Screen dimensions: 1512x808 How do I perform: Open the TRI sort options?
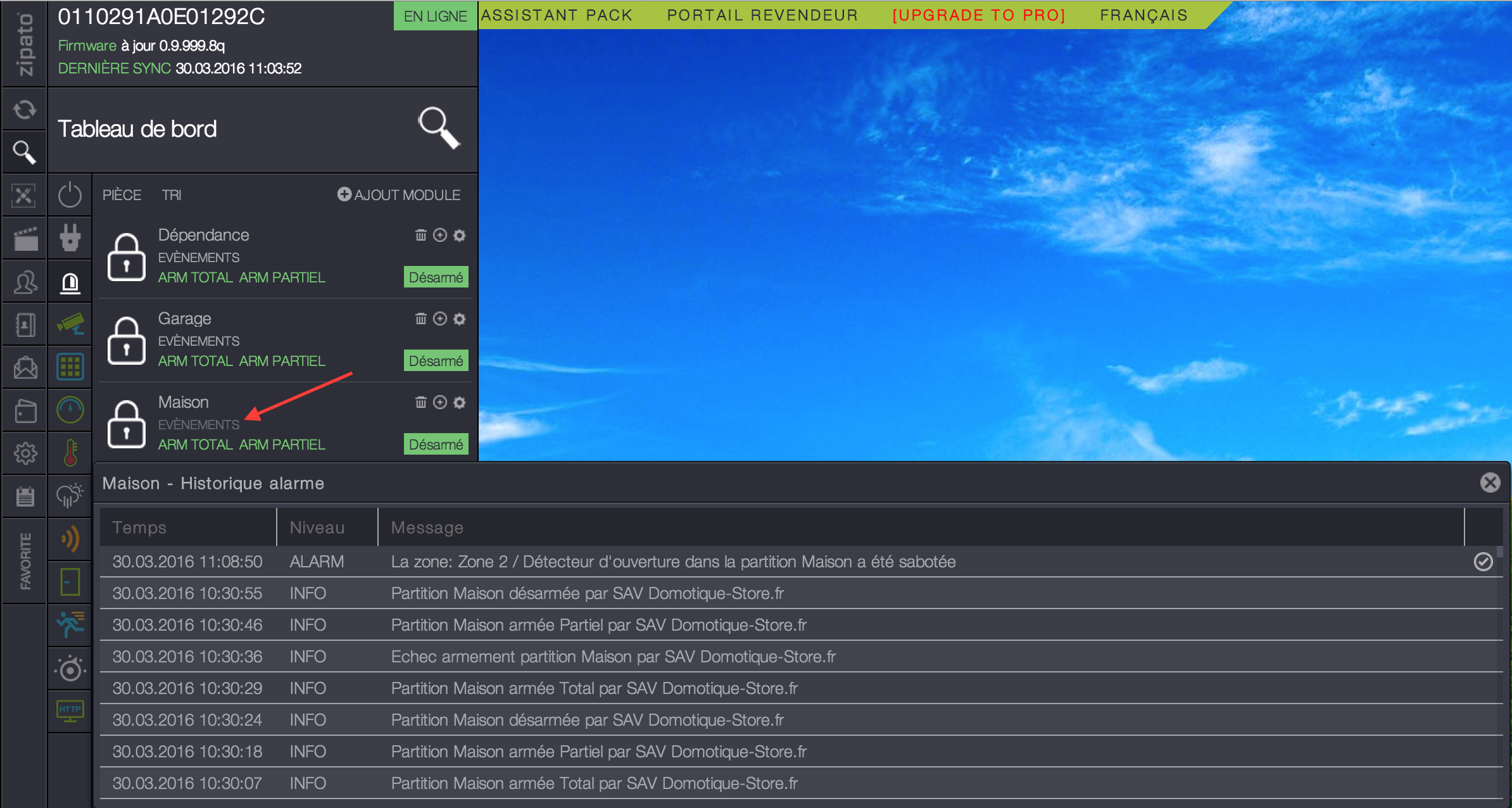point(171,195)
